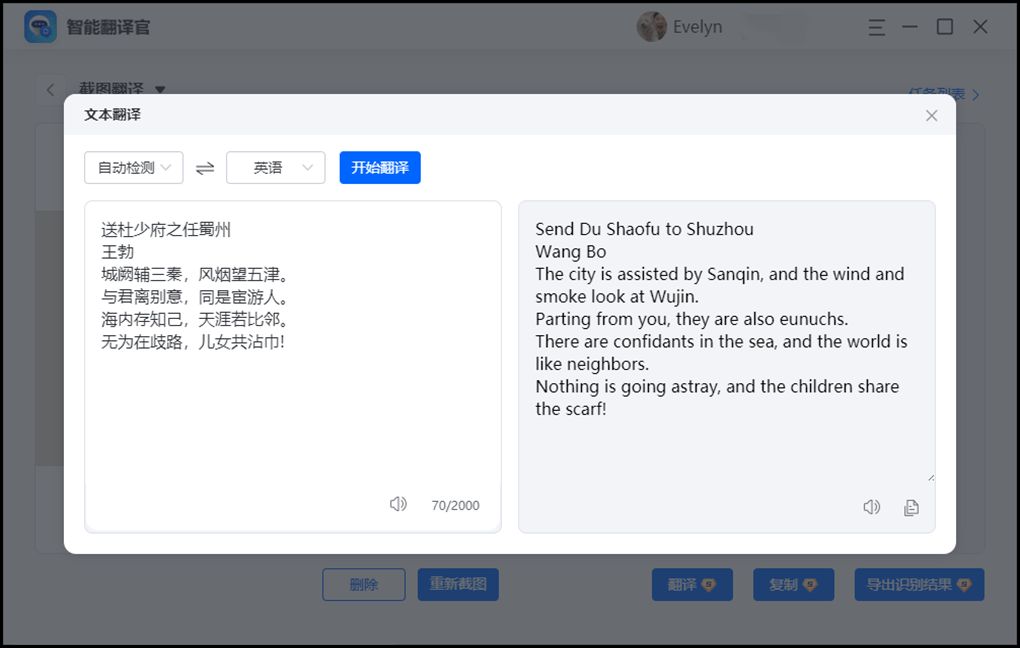Open the 英语 target language dropdown
The height and width of the screenshot is (648, 1020).
pos(276,168)
